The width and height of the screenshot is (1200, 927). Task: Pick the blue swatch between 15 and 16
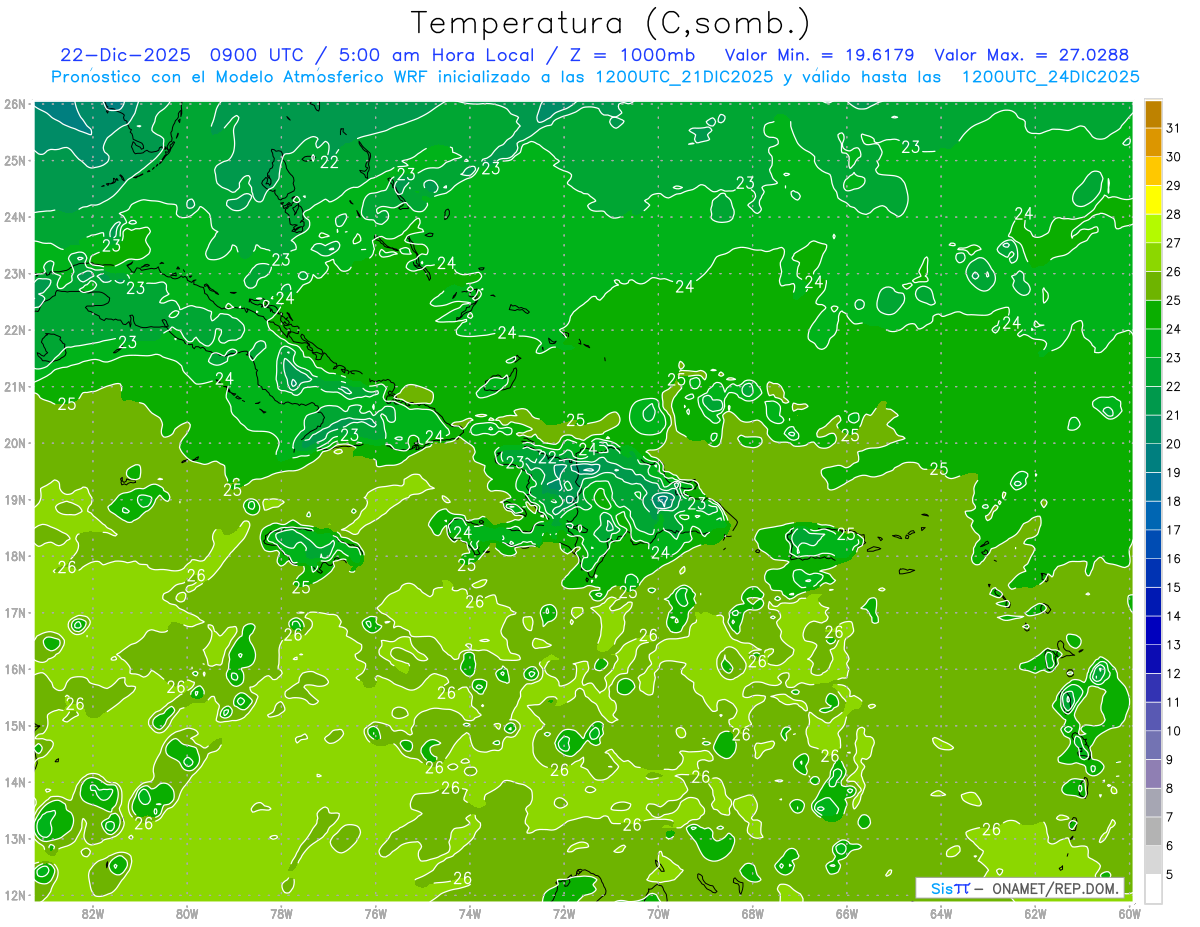pyautogui.click(x=1153, y=573)
